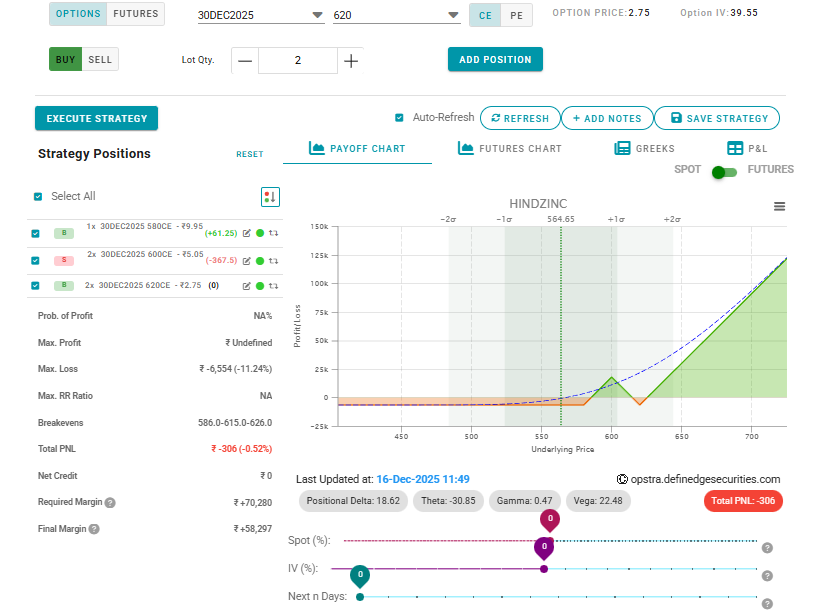Reverse the 580CE position using swap icon
Viewport: 829px width, 610px height.
[x=273, y=233]
